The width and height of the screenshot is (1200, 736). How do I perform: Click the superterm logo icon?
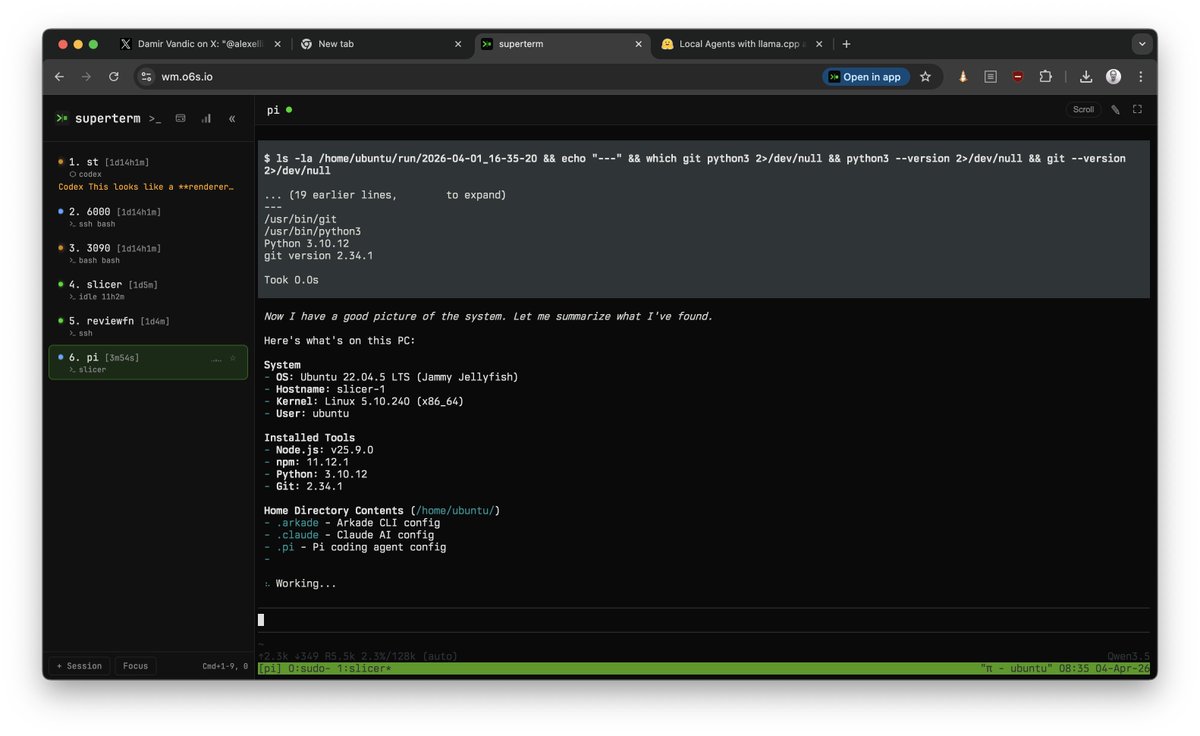[x=61, y=118]
